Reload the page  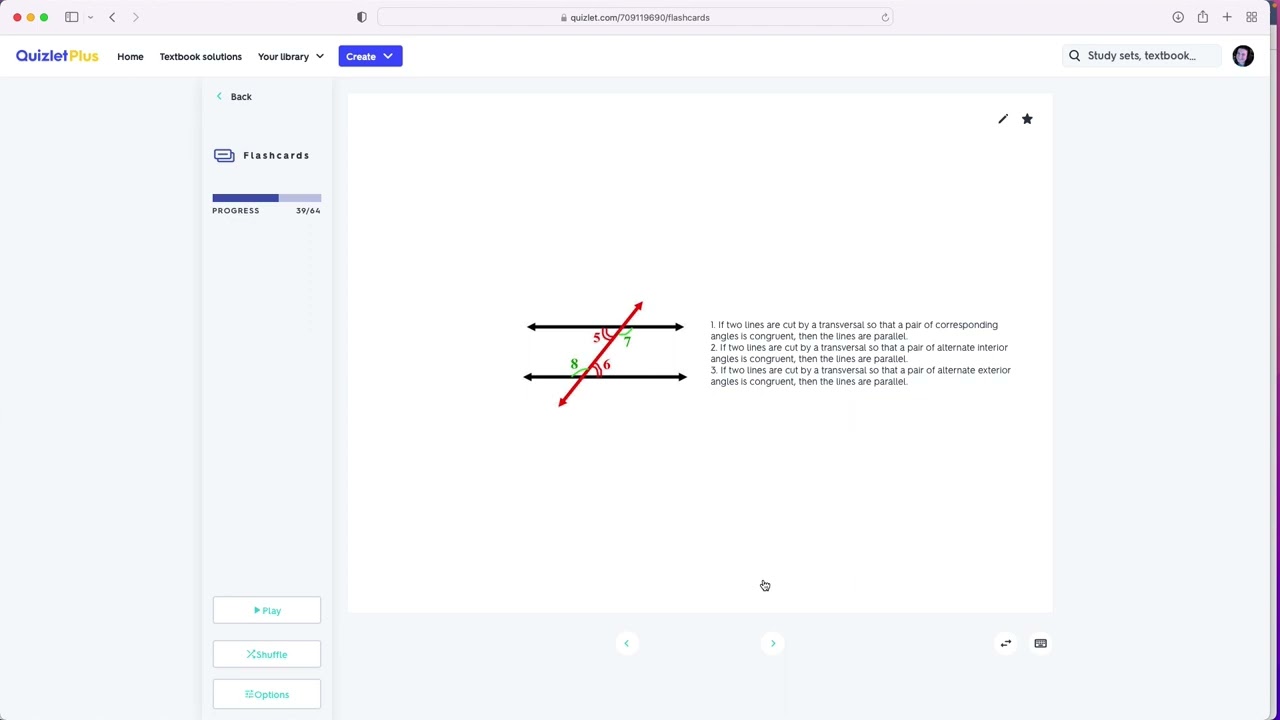(885, 17)
